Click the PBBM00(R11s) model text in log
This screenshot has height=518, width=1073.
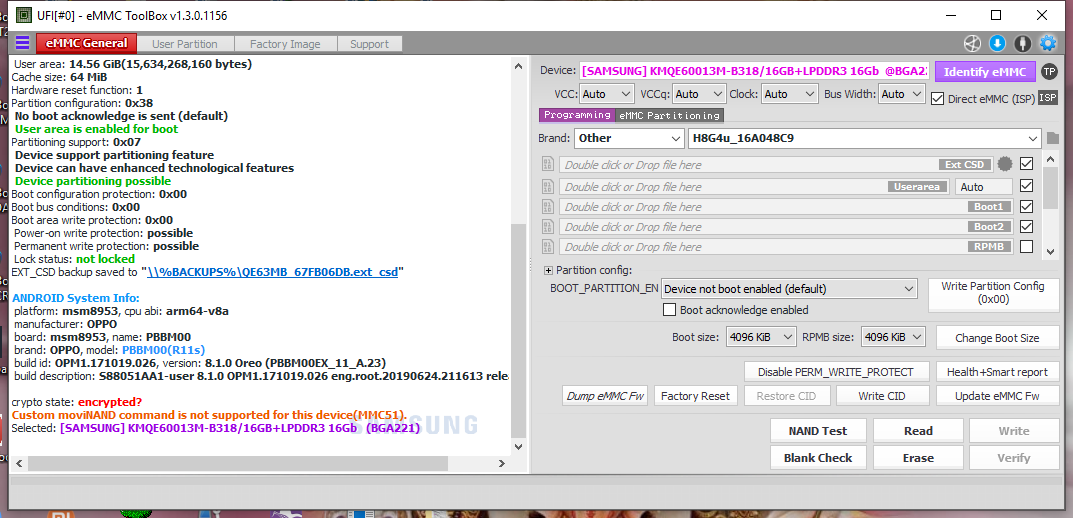(x=164, y=350)
